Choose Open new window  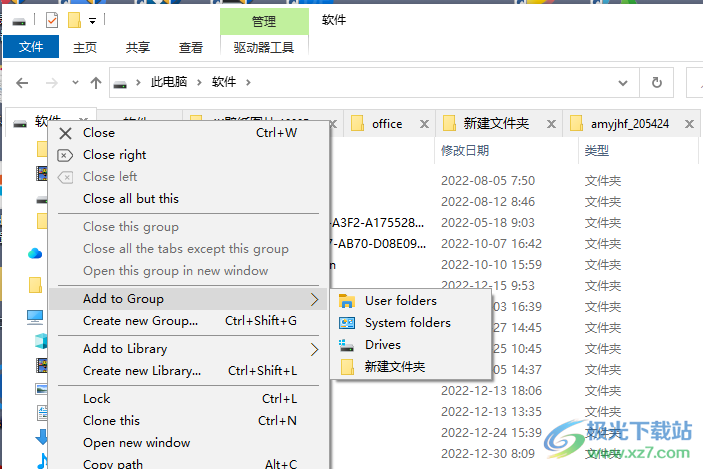pyautogui.click(x=188, y=443)
